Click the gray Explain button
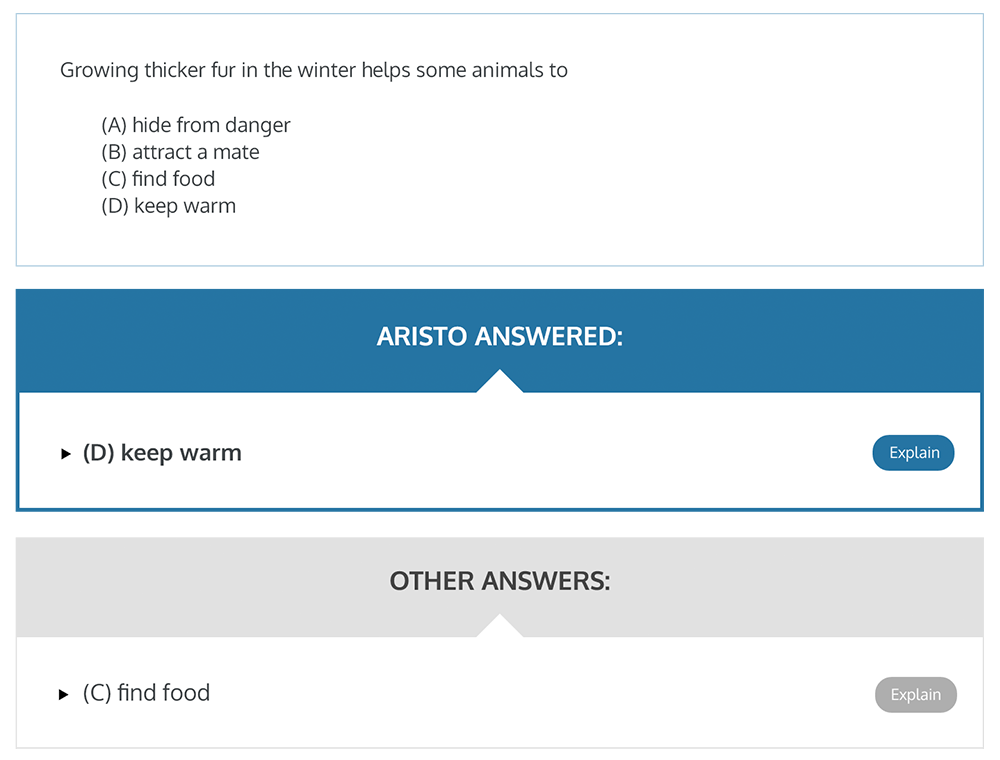Screen dimensions: 1000x760 click(915, 695)
